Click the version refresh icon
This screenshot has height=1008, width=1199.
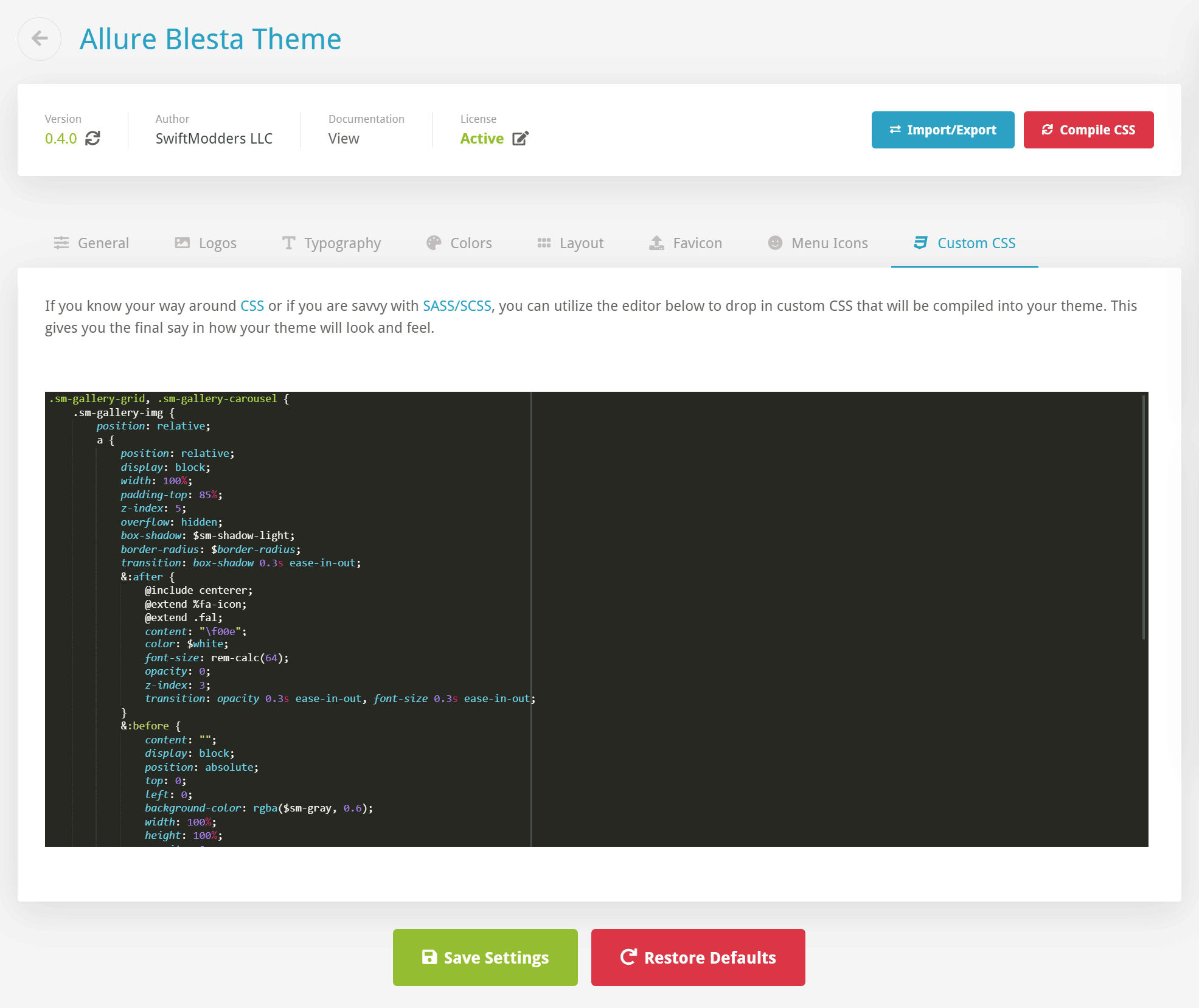coord(92,139)
